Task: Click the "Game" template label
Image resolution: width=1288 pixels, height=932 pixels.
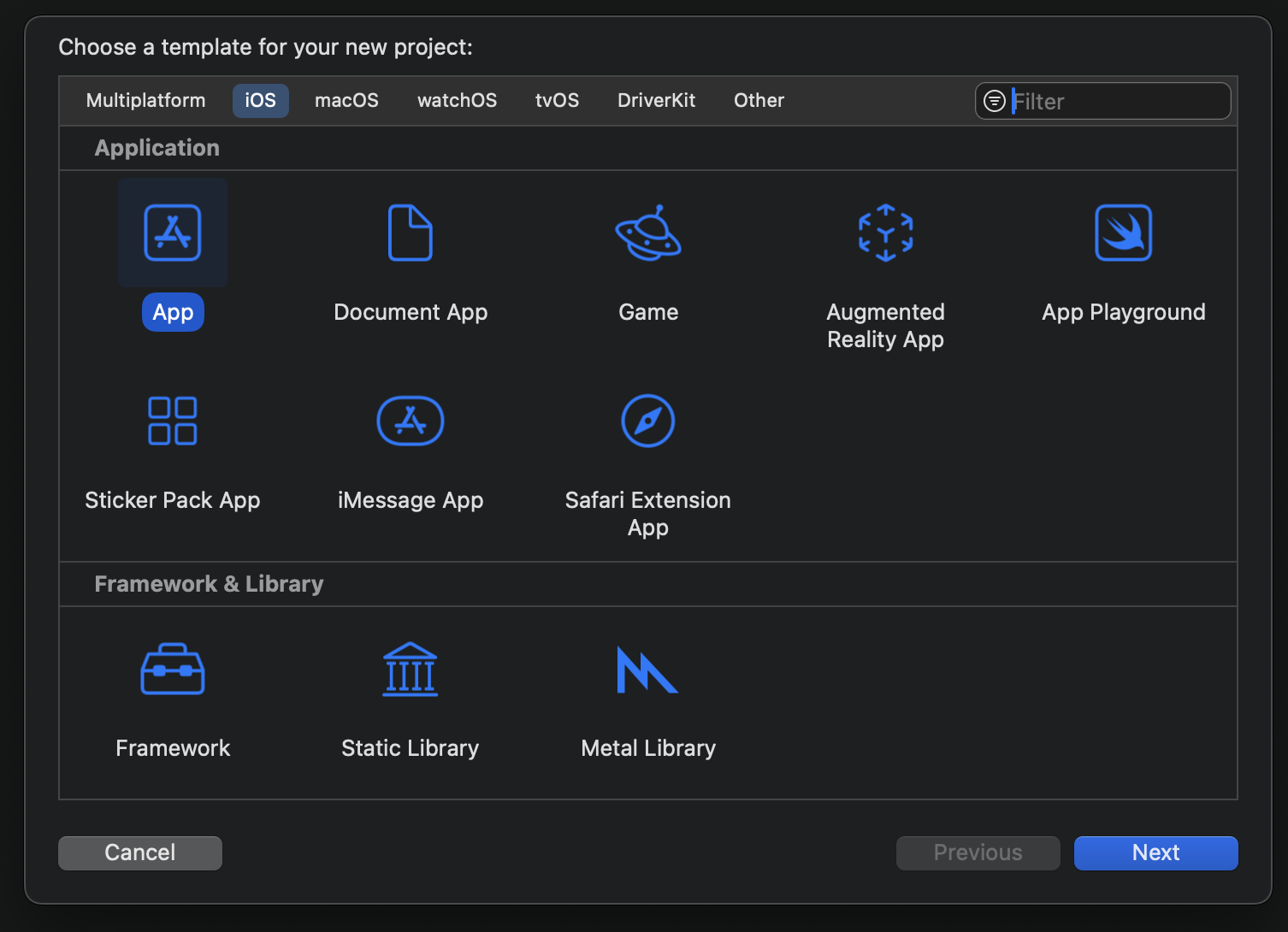Action: click(x=648, y=312)
